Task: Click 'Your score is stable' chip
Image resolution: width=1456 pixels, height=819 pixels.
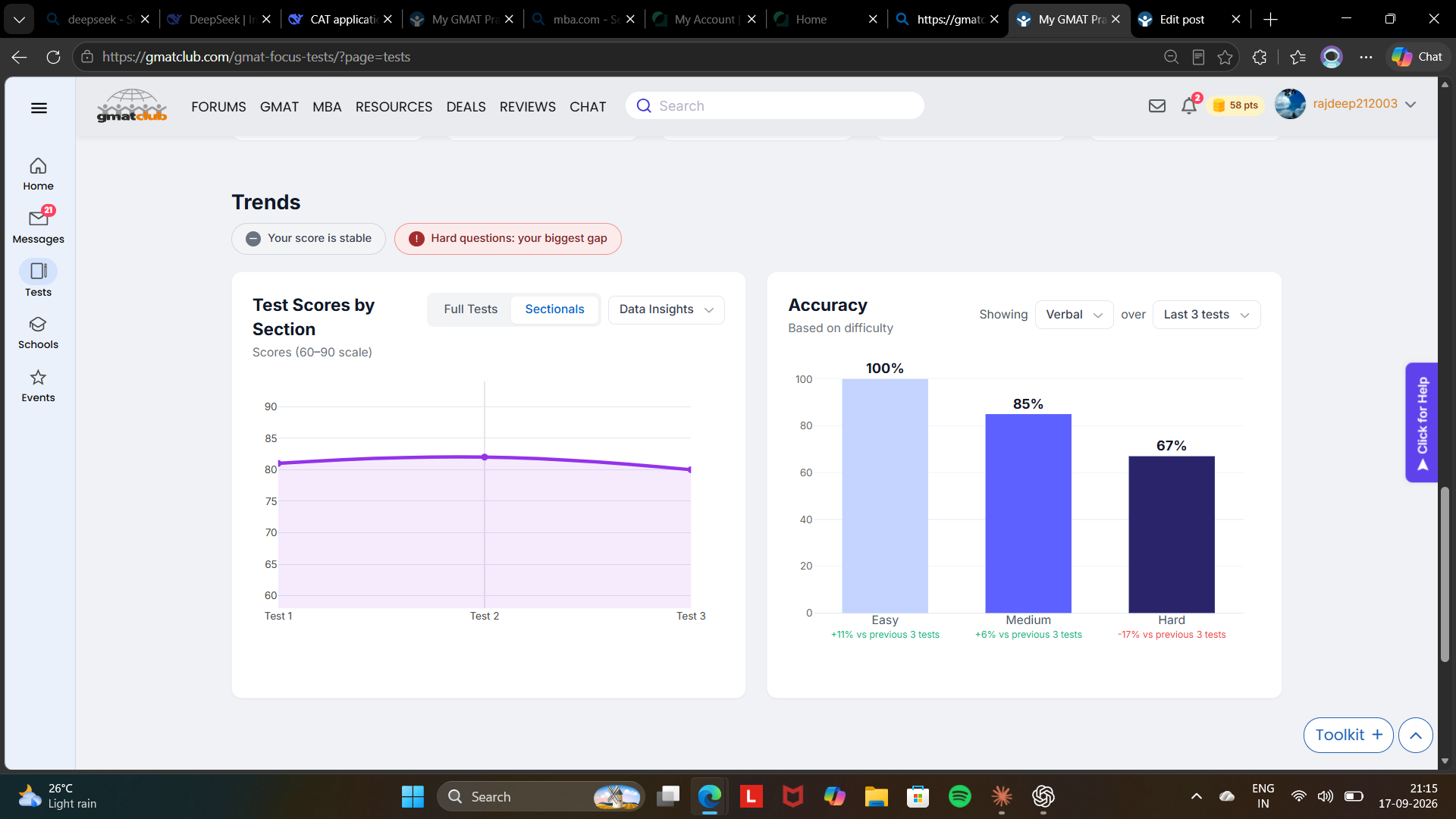Action: point(309,239)
